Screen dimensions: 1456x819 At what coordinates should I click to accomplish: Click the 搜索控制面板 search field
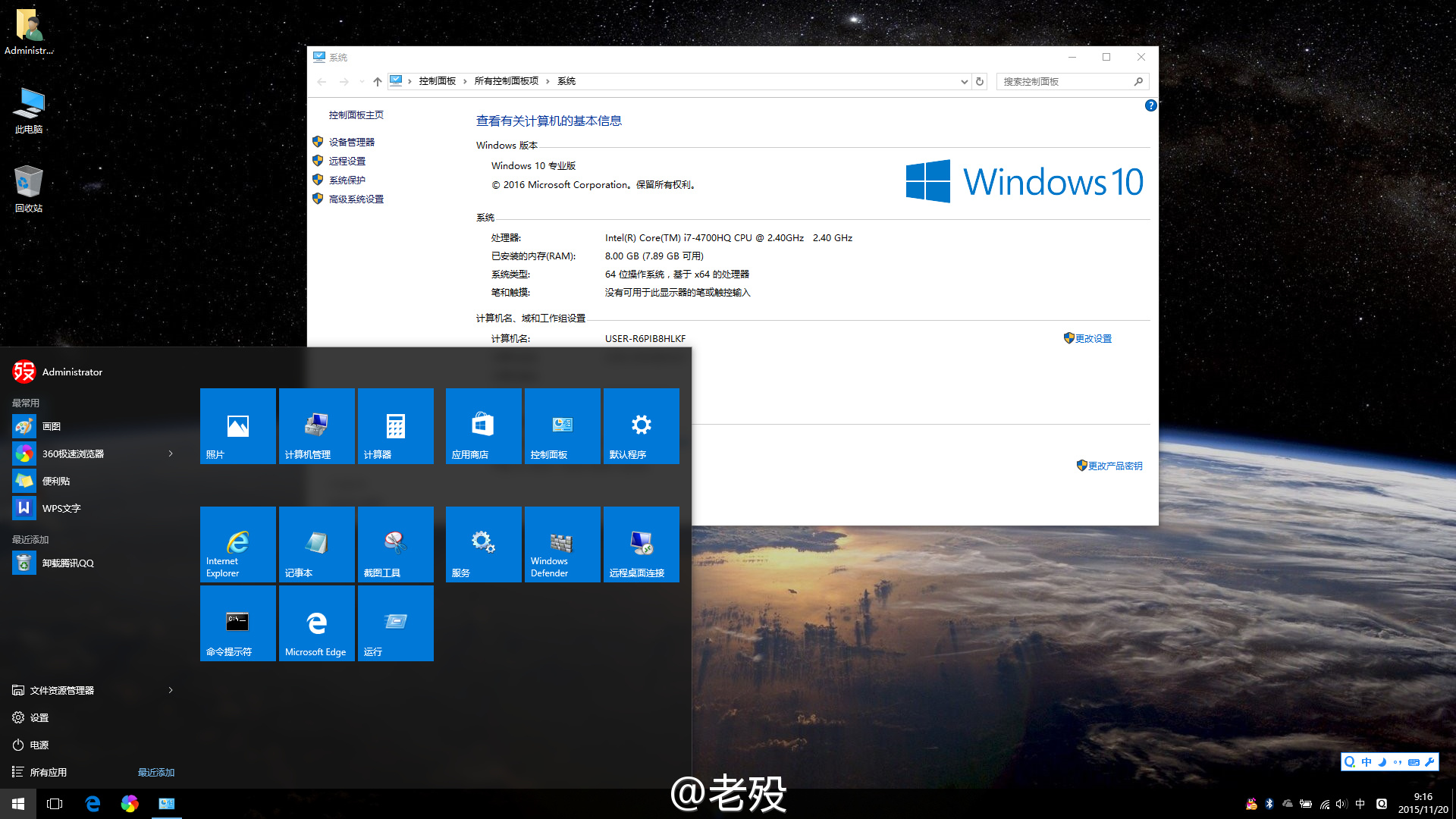(x=1072, y=81)
